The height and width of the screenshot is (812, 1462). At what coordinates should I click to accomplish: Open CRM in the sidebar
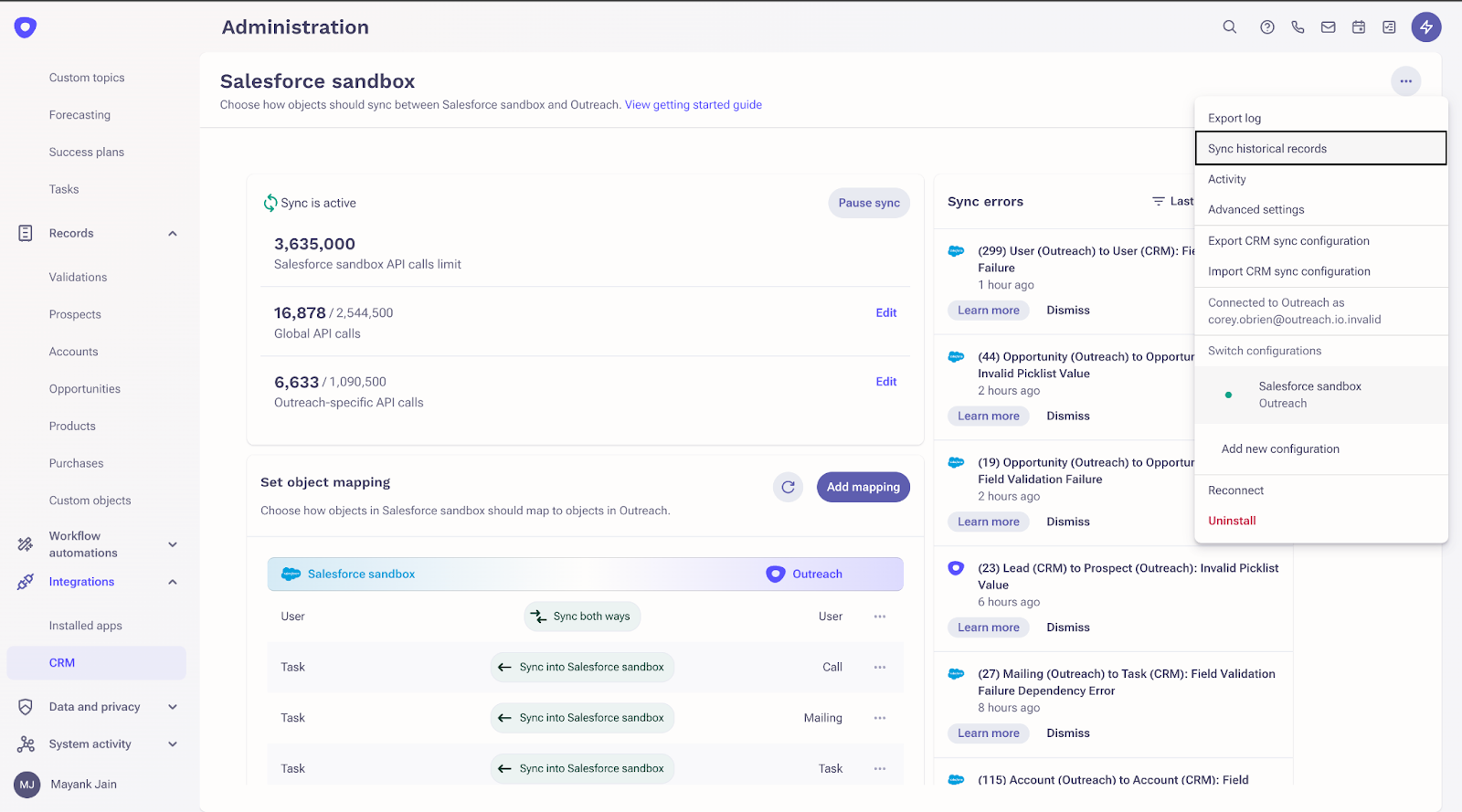(x=96, y=663)
